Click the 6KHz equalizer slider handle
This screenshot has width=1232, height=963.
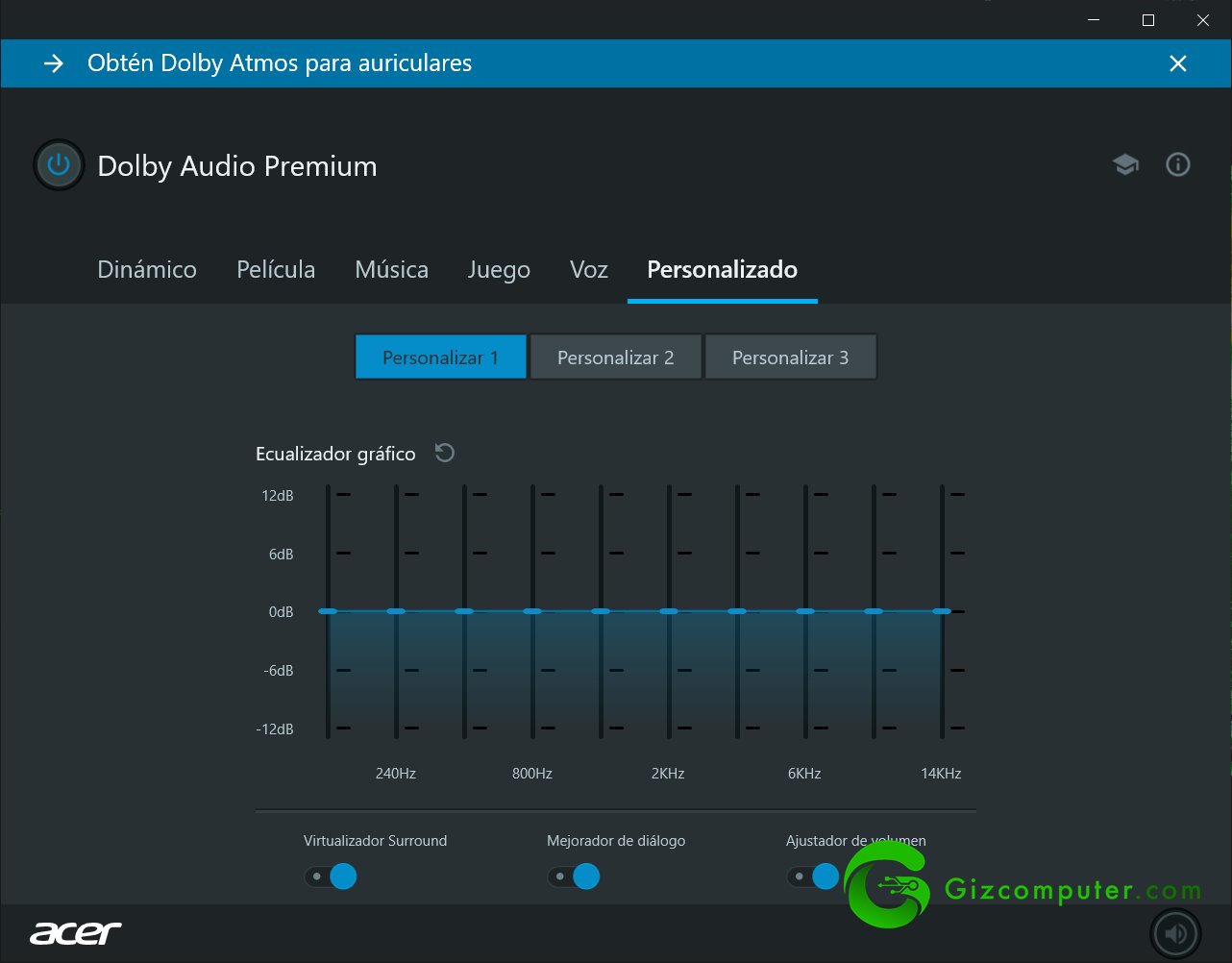805,611
